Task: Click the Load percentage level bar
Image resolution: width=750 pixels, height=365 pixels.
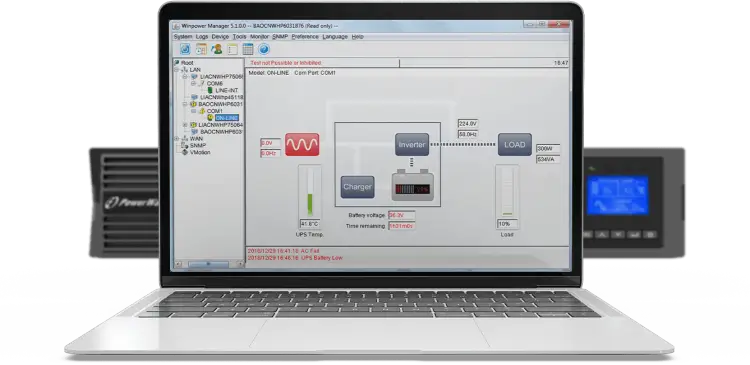Action: point(507,191)
